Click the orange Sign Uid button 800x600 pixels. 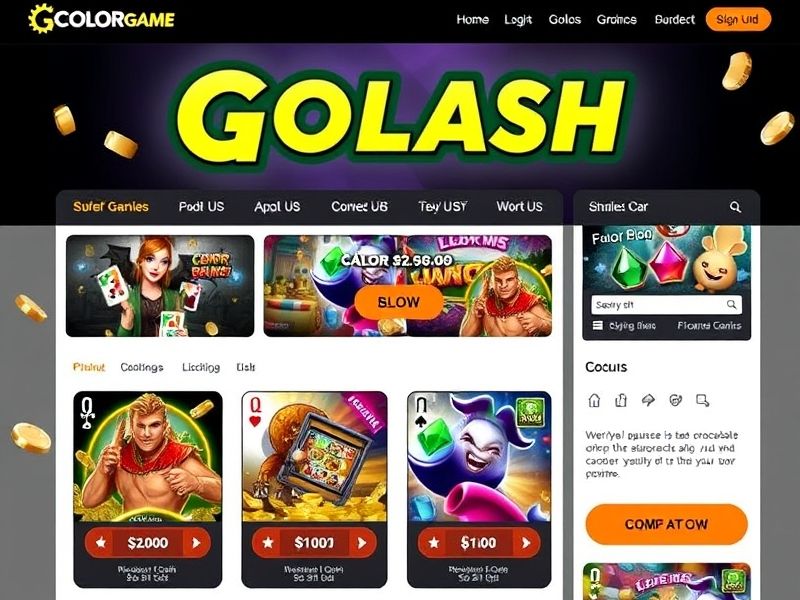(738, 19)
